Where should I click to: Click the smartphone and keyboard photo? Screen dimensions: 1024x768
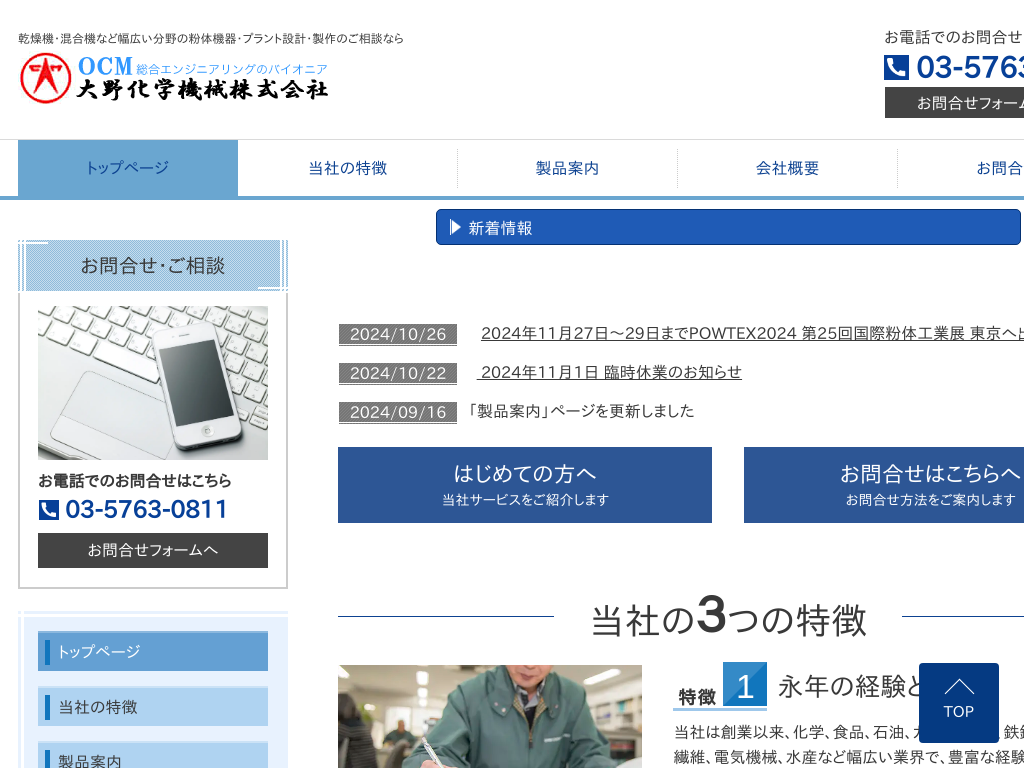pyautogui.click(x=152, y=381)
